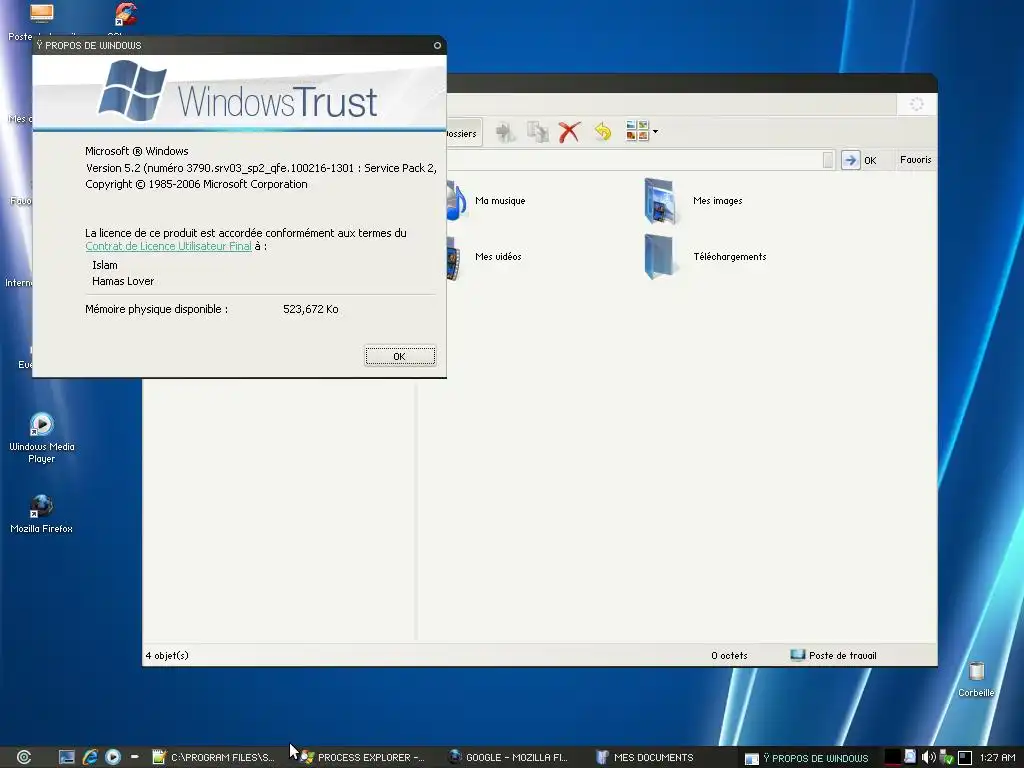
Task: Select the Poste de travail desktop icon
Action: coord(41,21)
